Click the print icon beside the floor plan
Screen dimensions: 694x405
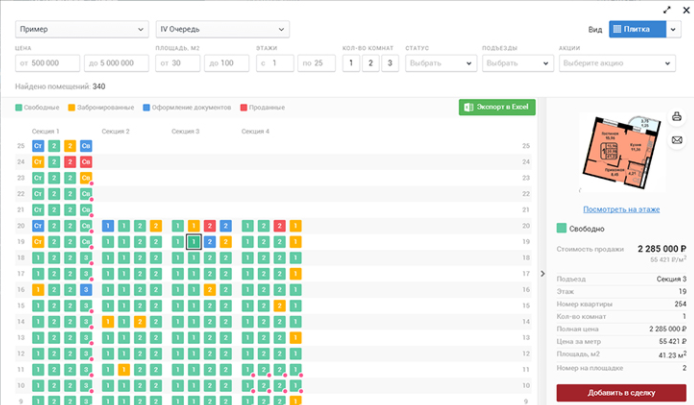[x=676, y=116]
